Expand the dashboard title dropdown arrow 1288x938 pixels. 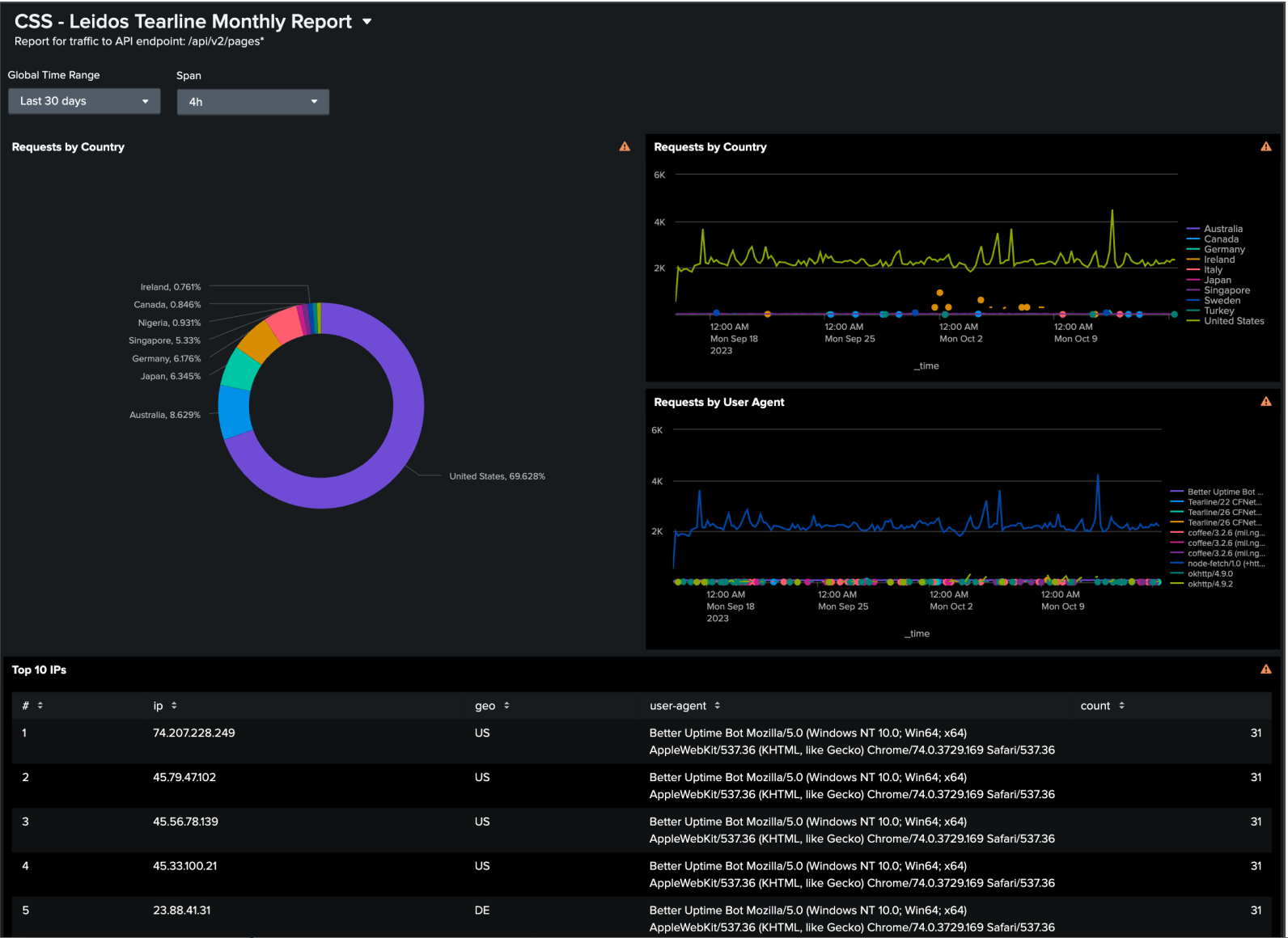pos(366,22)
